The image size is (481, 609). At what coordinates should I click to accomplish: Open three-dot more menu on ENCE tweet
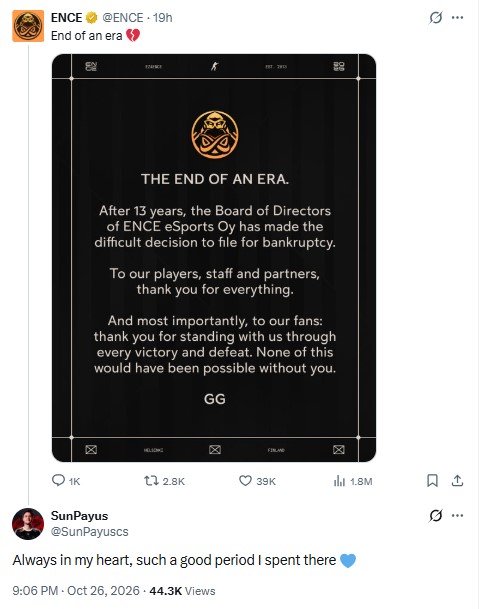pos(457,17)
